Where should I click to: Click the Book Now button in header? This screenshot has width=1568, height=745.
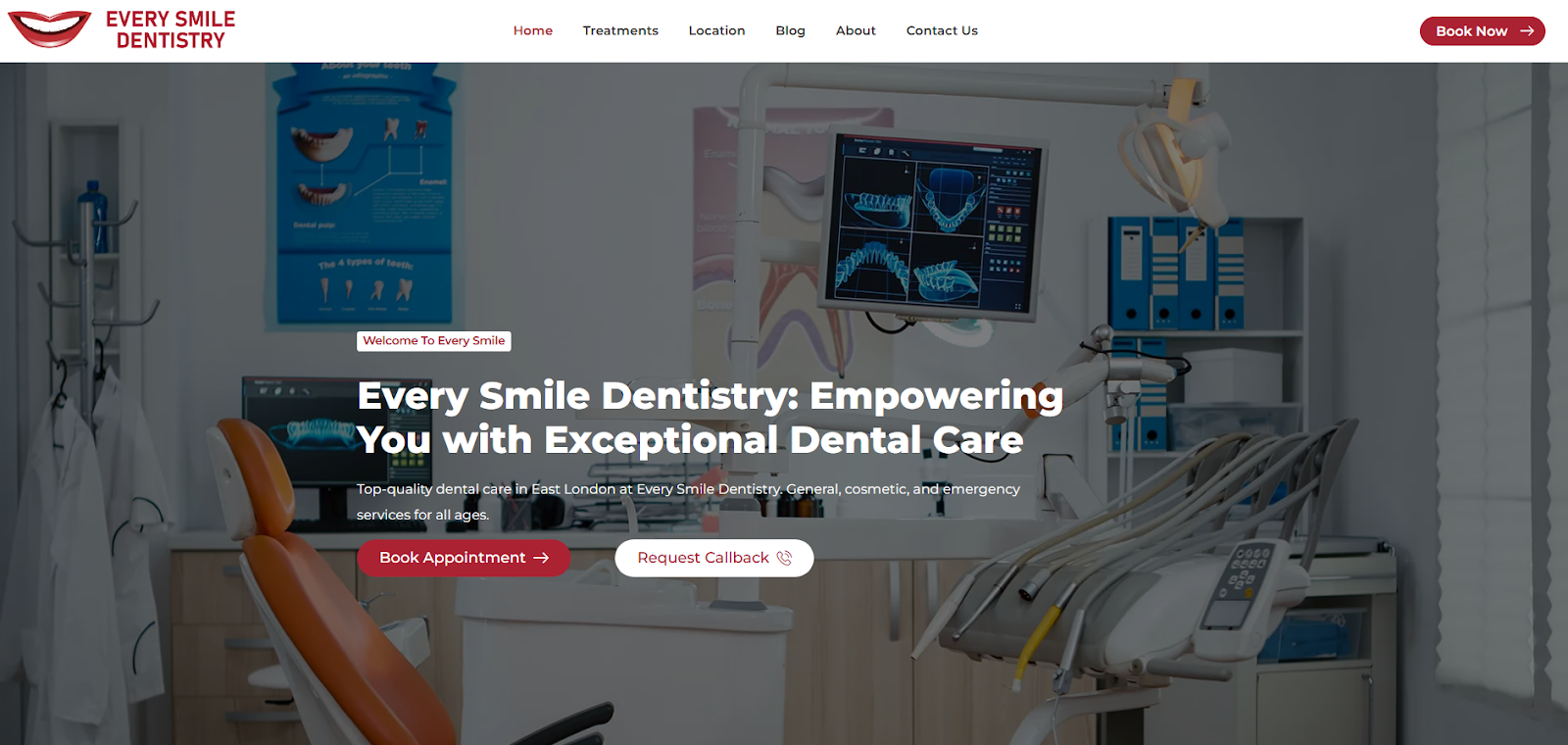[x=1483, y=31]
